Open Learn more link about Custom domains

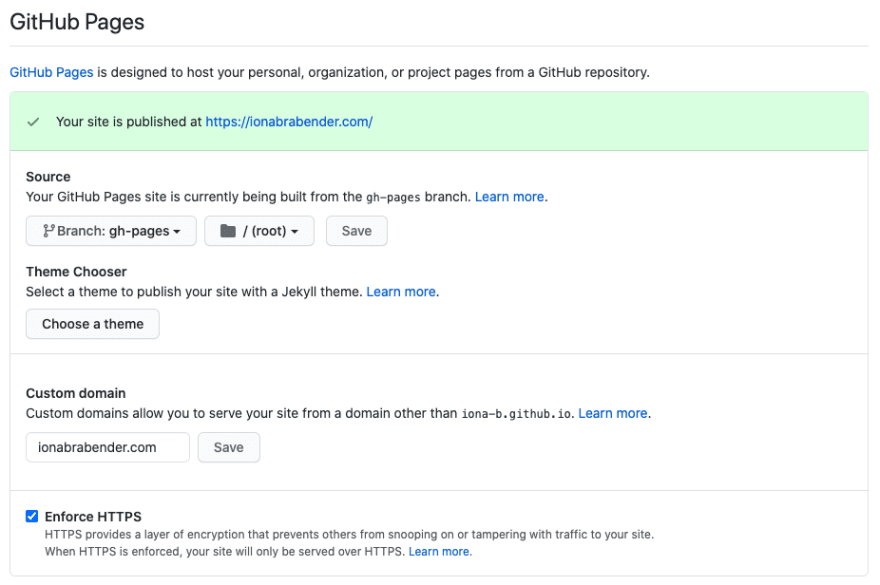(x=613, y=413)
